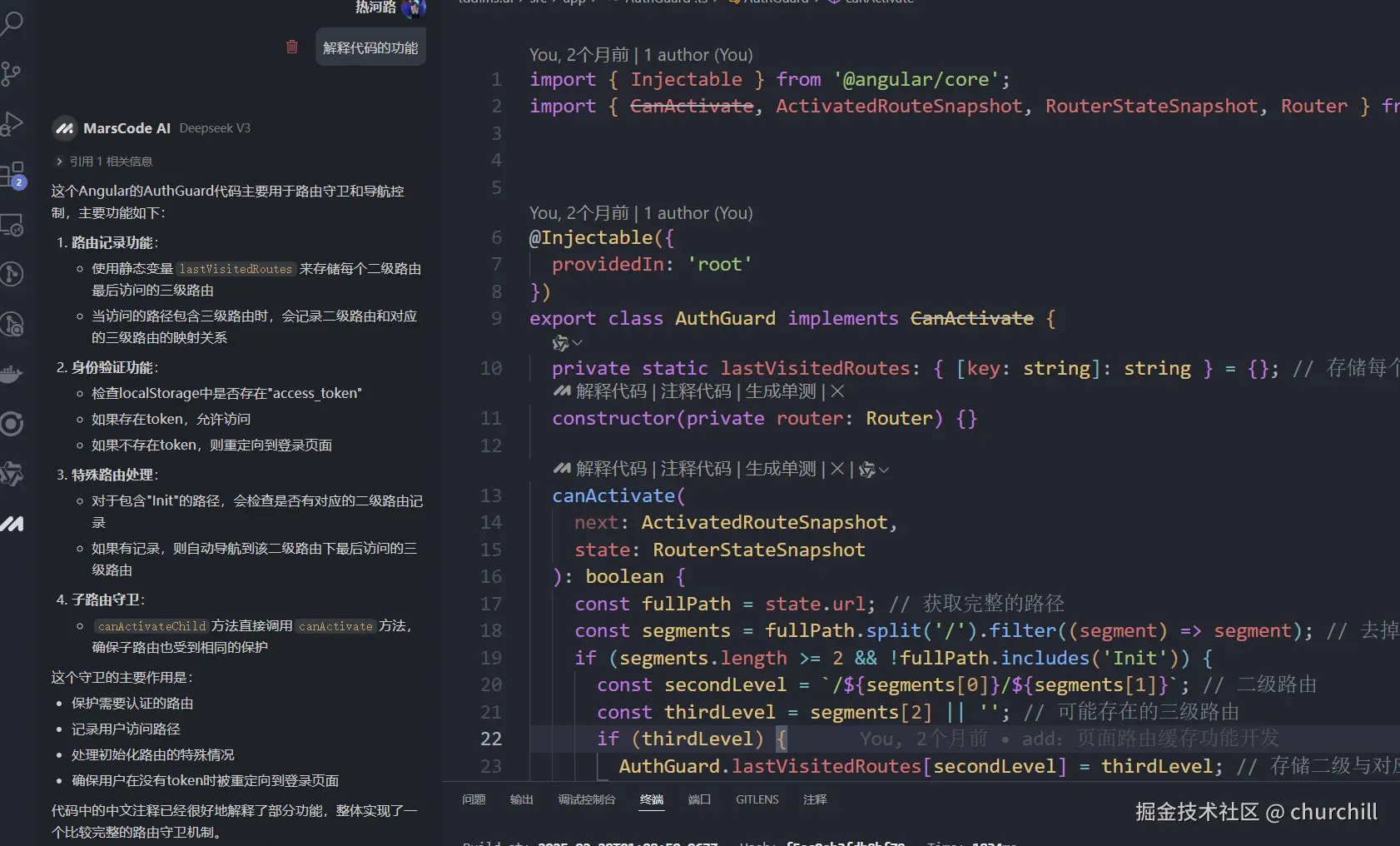Open the Remote Explorer view
Screen dimensions: 1400x846
(12, 225)
